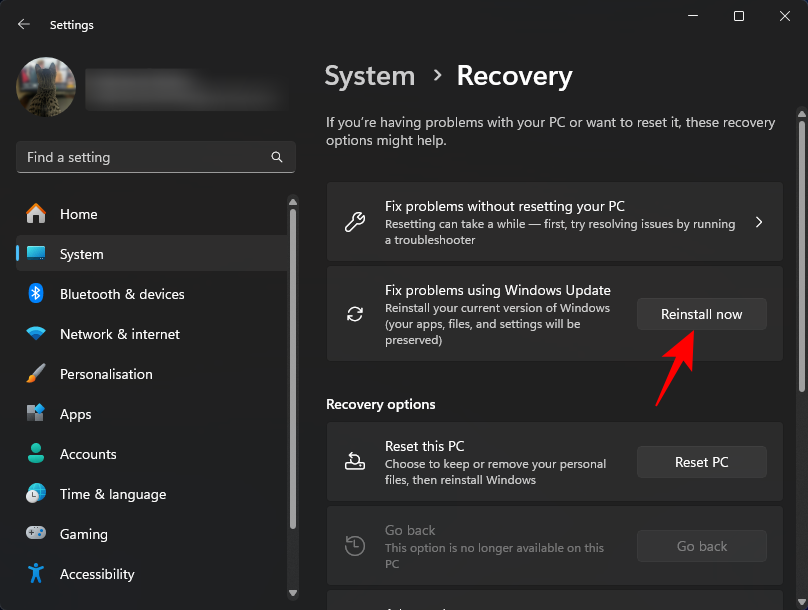808x610 pixels.
Task: Open Accessibility settings
Action: coord(152,574)
